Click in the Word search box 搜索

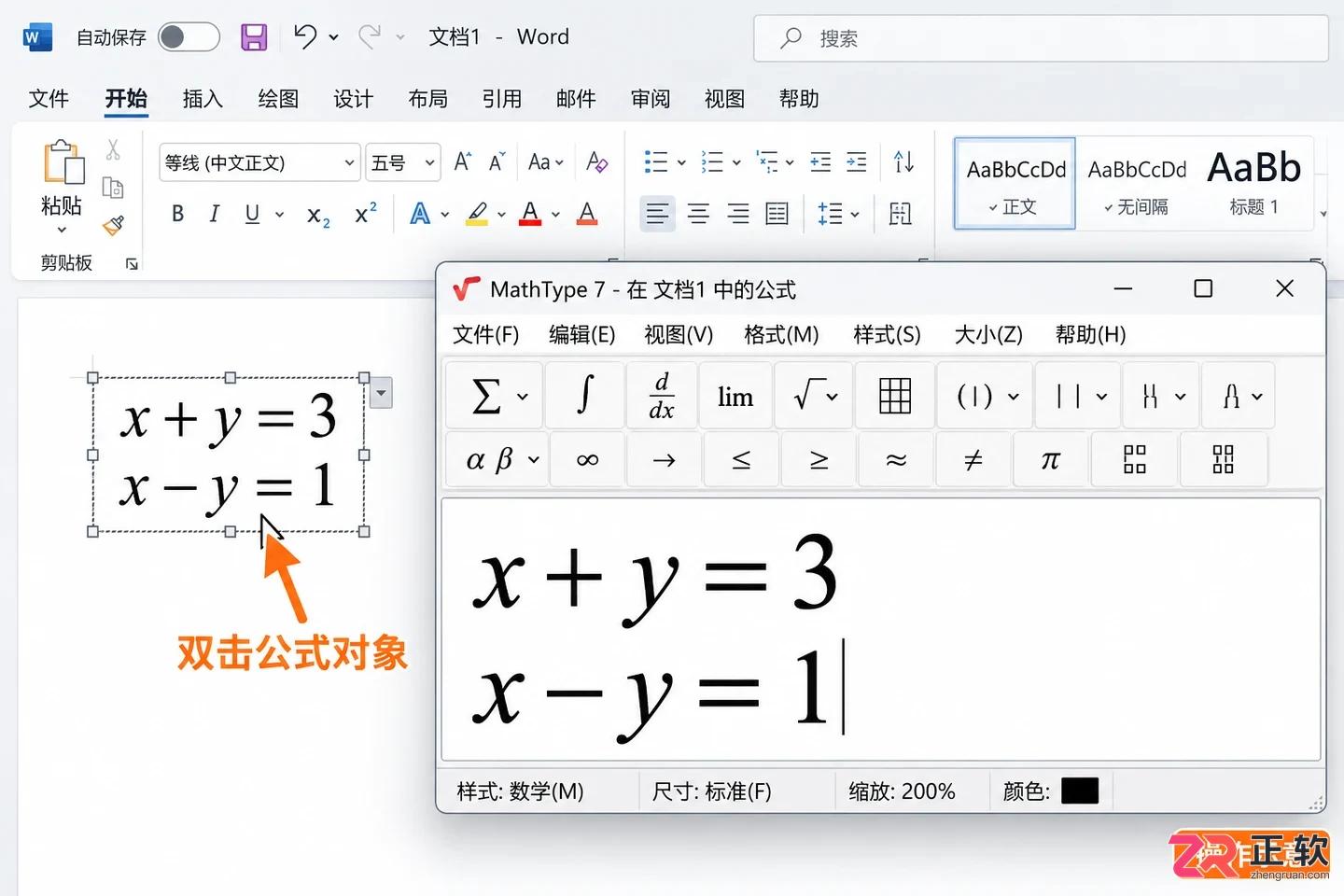[x=1041, y=38]
